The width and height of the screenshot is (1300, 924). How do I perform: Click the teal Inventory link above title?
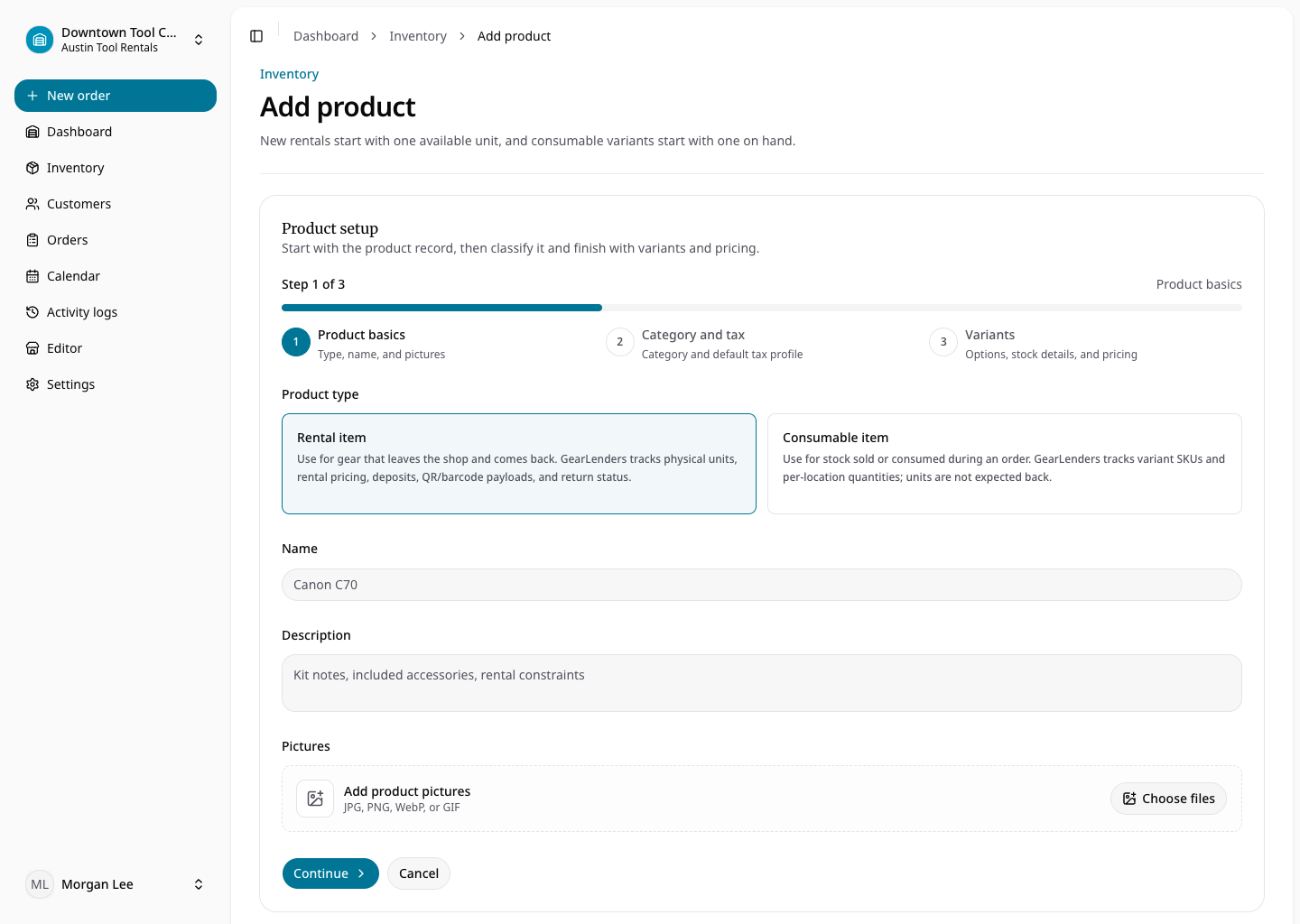pos(289,74)
